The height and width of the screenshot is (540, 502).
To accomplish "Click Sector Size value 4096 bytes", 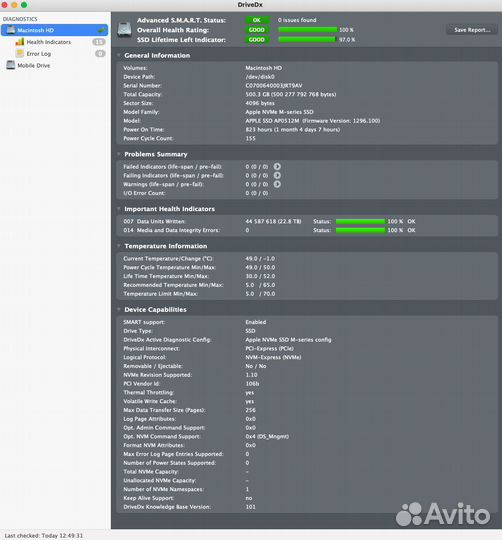I will click(x=260, y=103).
